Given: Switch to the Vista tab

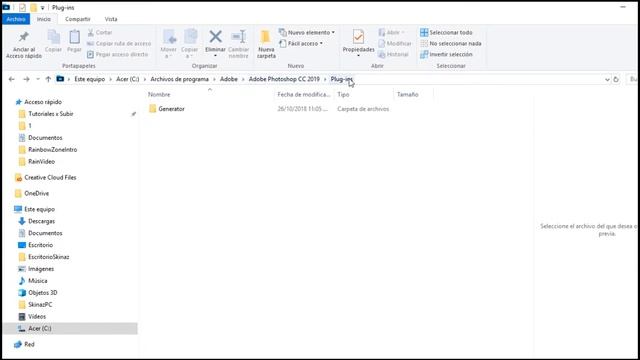Looking at the screenshot, I should [111, 19].
